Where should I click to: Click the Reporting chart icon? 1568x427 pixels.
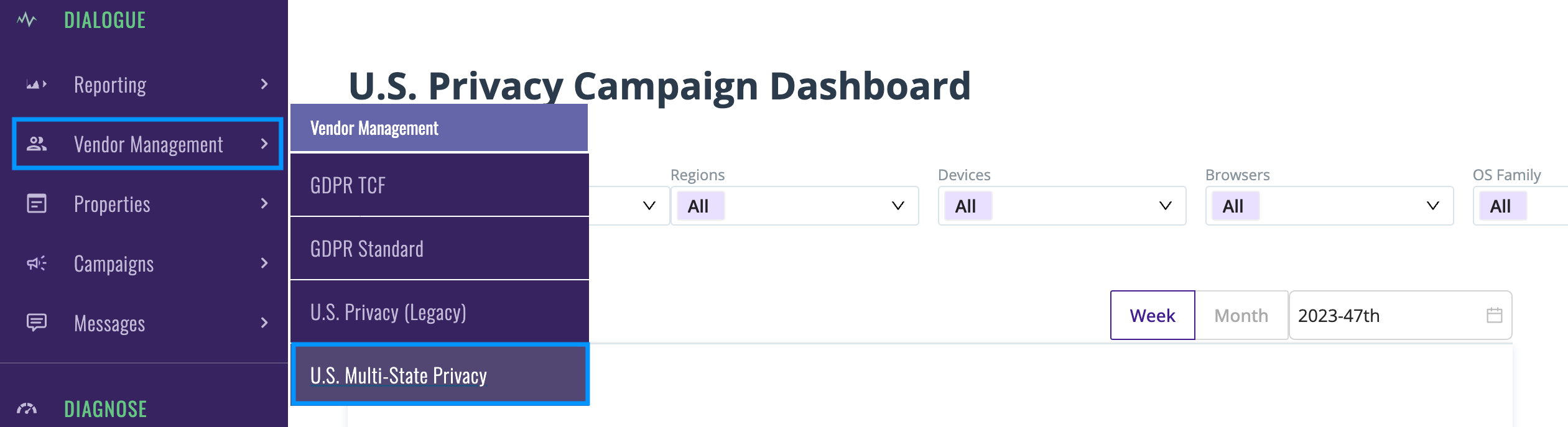[x=36, y=84]
